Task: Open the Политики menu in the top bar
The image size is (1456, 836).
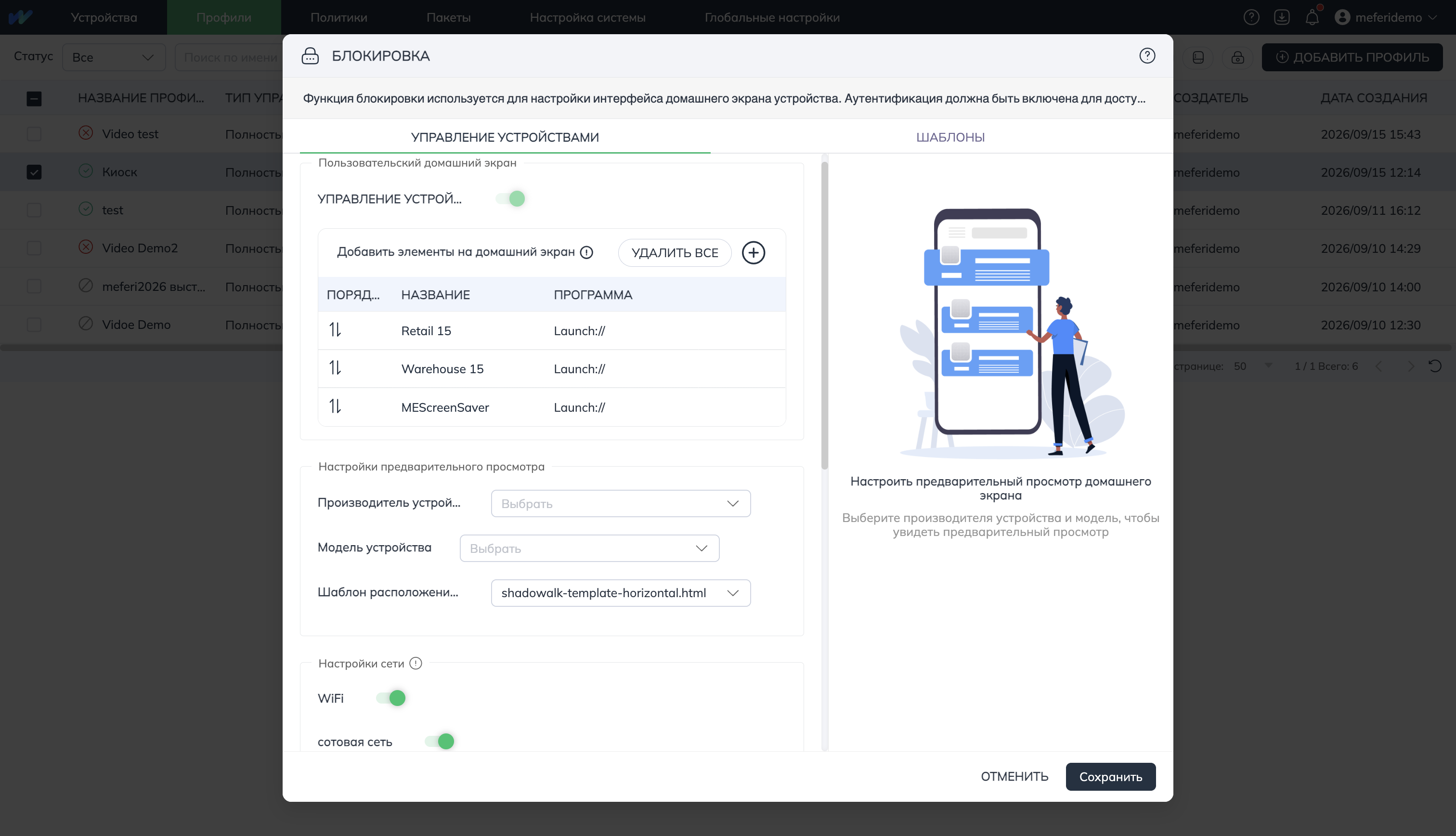Action: [x=338, y=17]
